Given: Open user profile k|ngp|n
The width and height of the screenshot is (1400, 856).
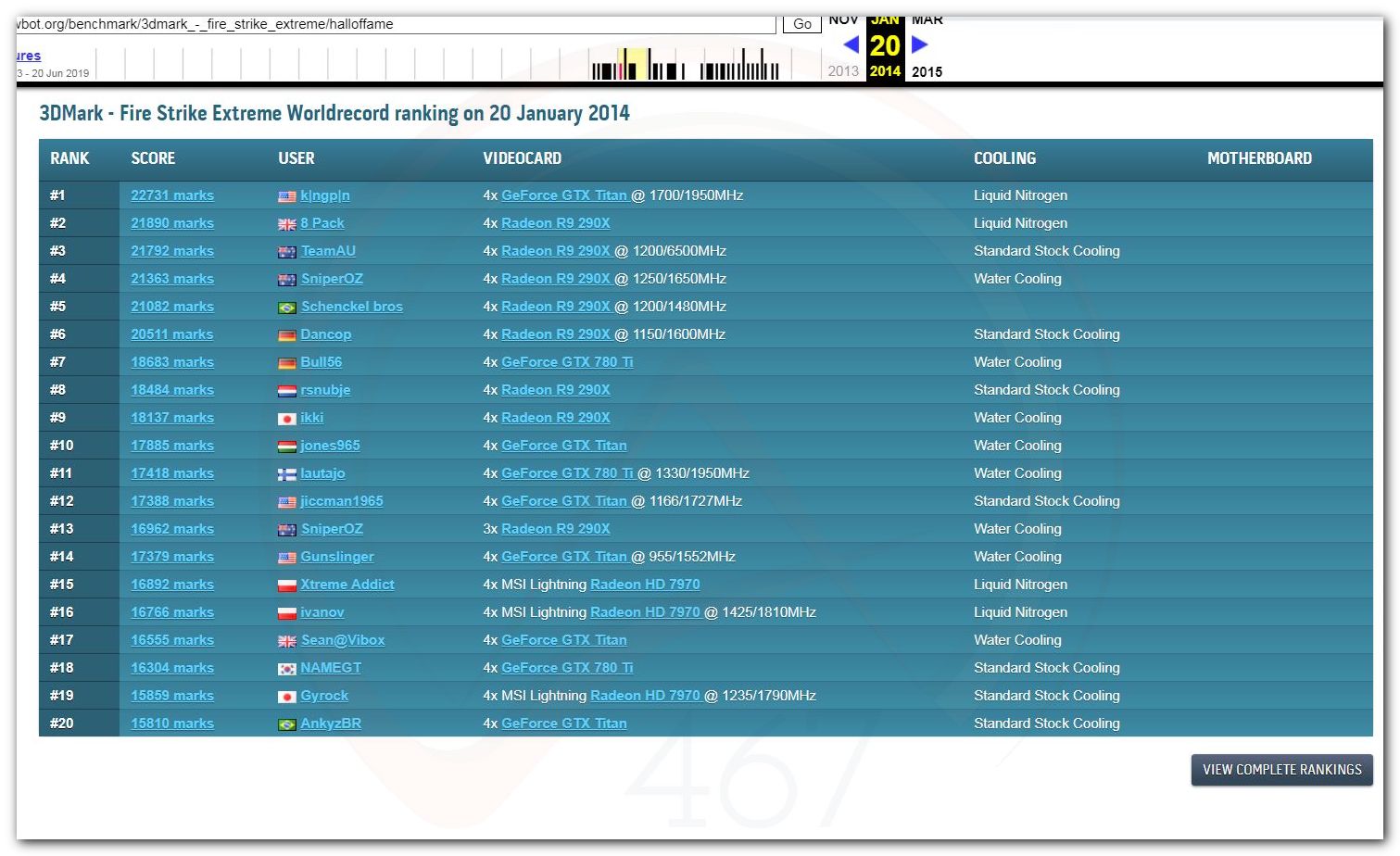Looking at the screenshot, I should (x=325, y=195).
